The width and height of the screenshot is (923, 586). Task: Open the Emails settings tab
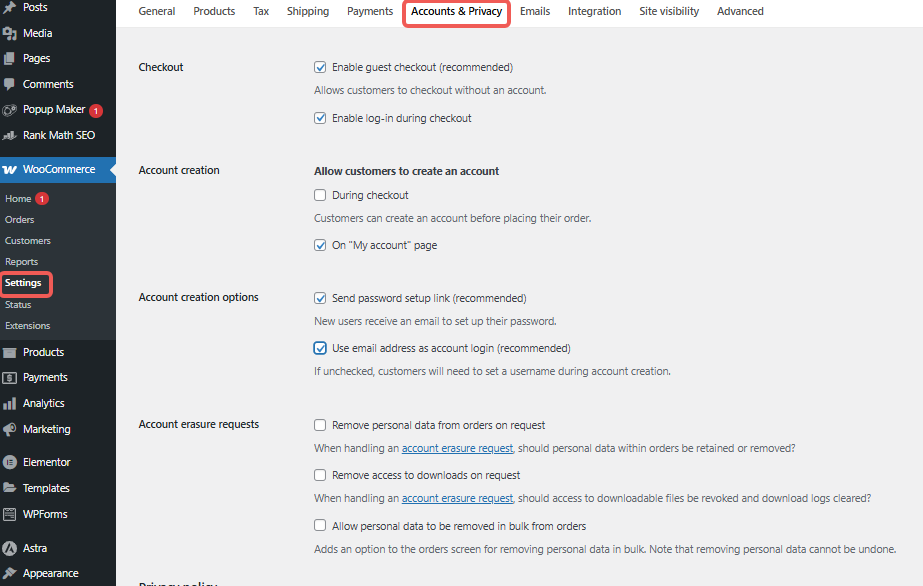535,12
